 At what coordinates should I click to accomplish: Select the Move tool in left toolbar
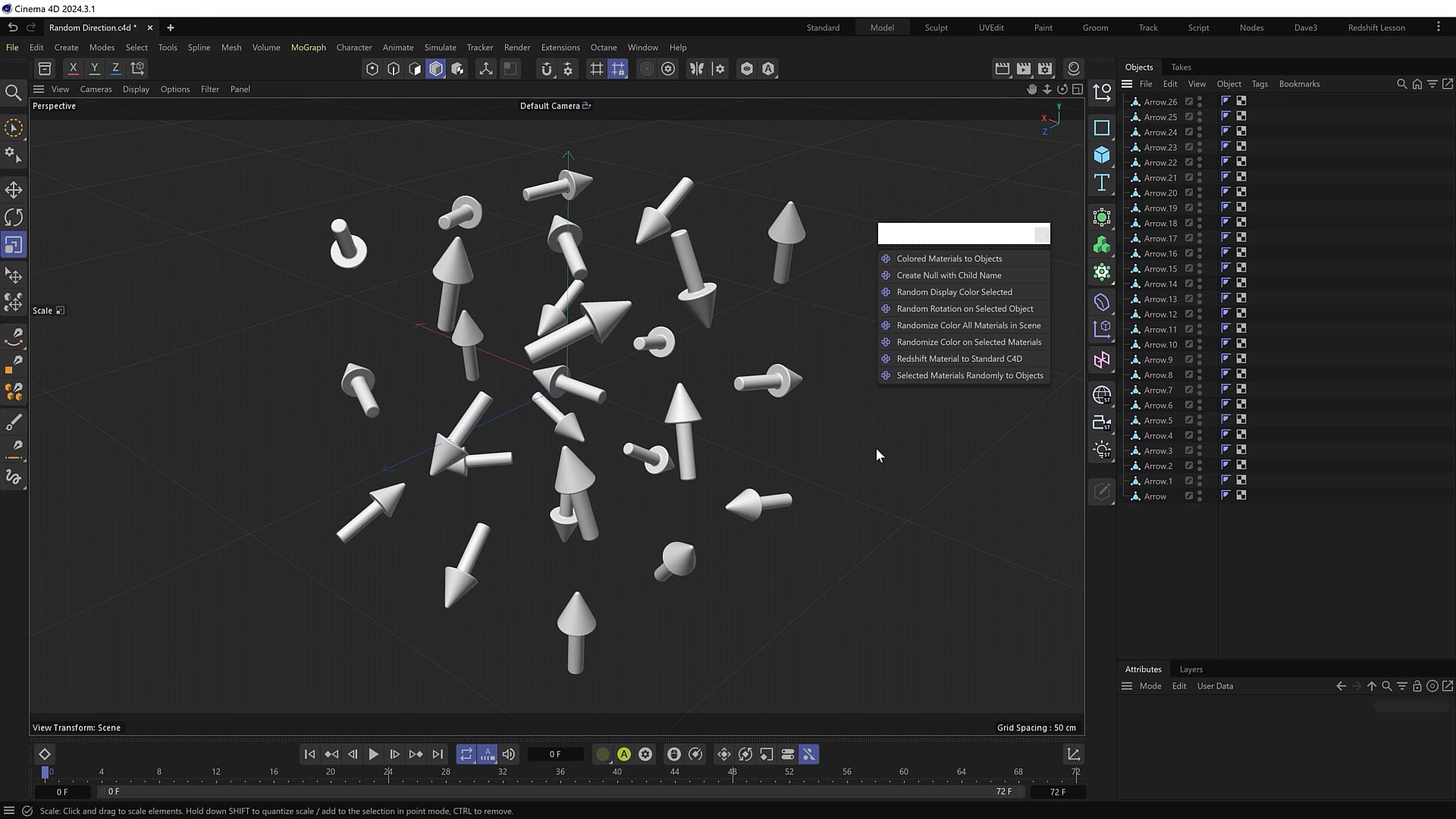pos(14,190)
